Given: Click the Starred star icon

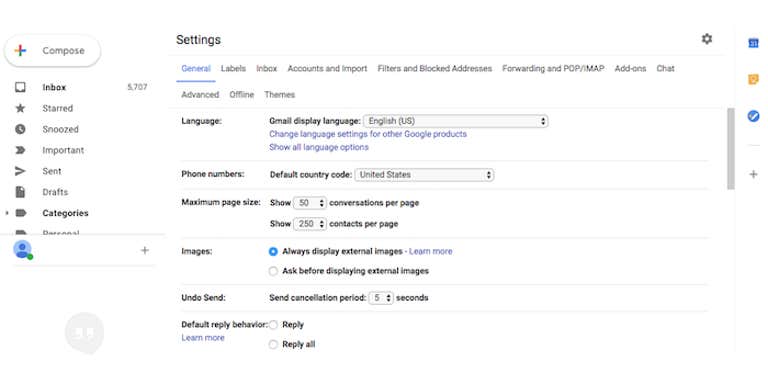Looking at the screenshot, I should click(x=20, y=108).
